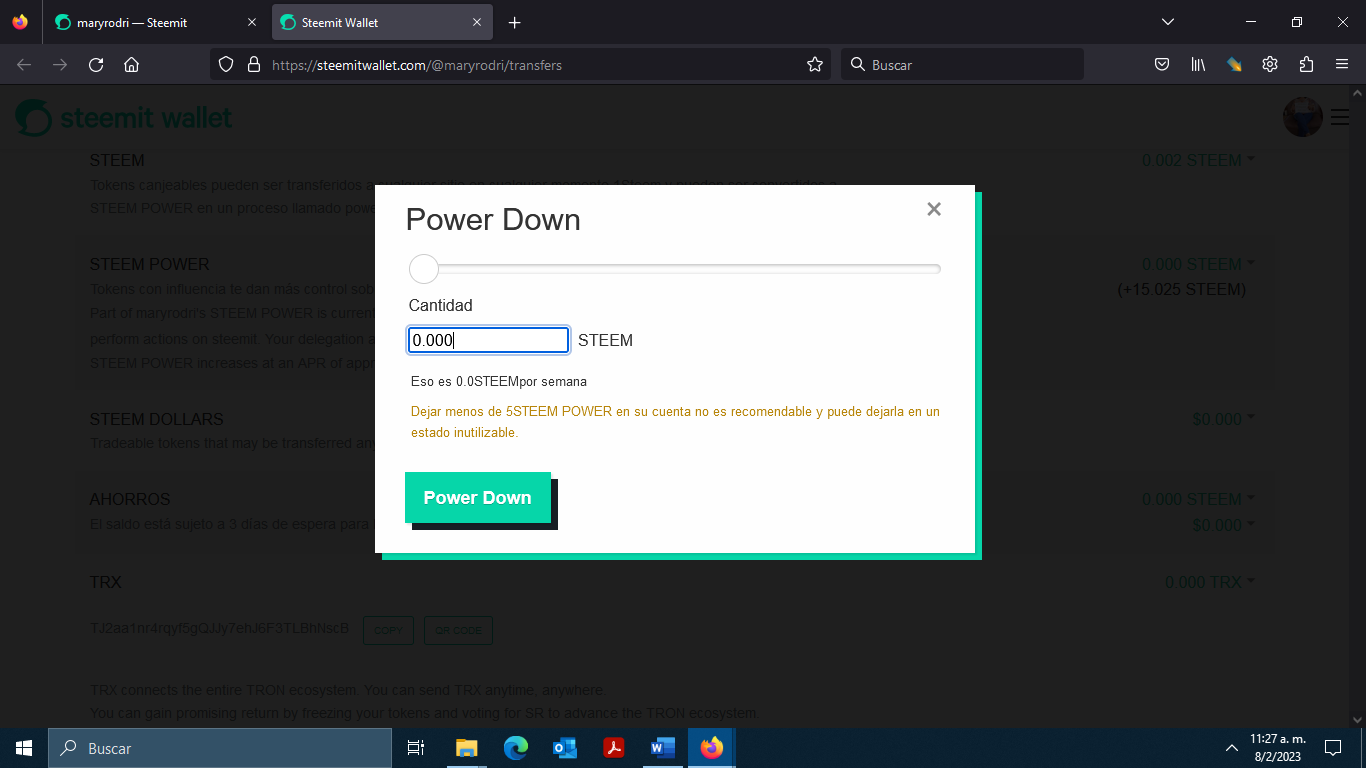
Task: Open the Windows Start menu
Action: (x=24, y=748)
